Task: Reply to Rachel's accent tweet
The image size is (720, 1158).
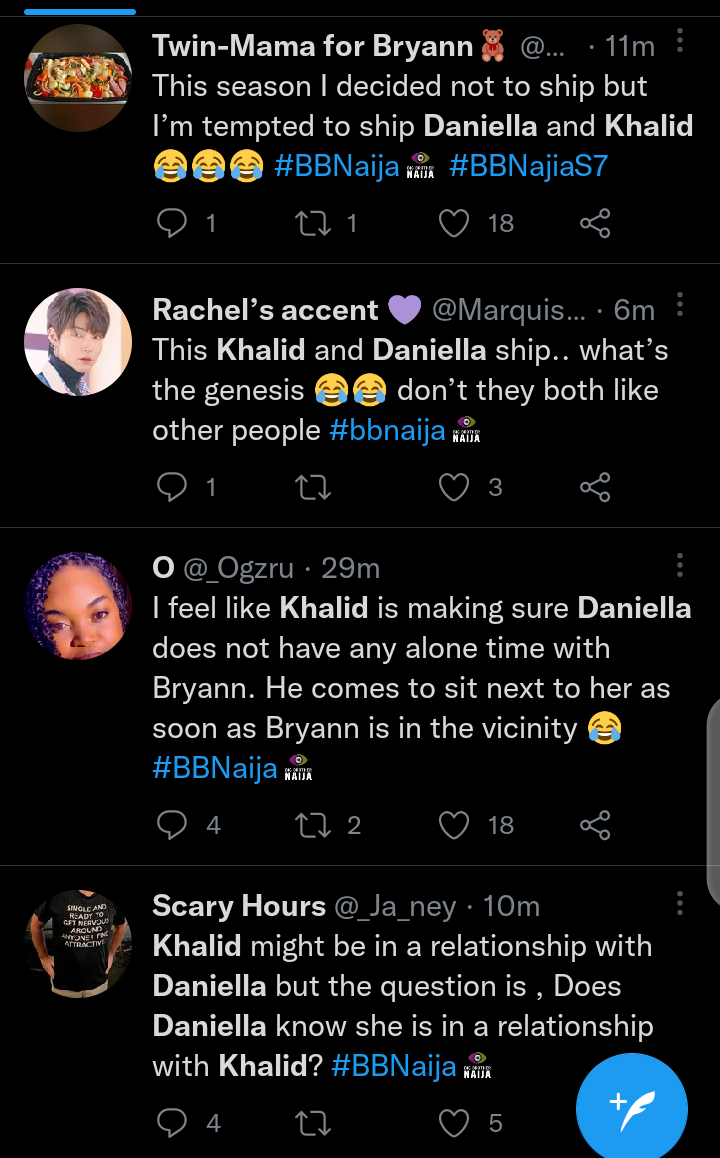Action: (173, 487)
